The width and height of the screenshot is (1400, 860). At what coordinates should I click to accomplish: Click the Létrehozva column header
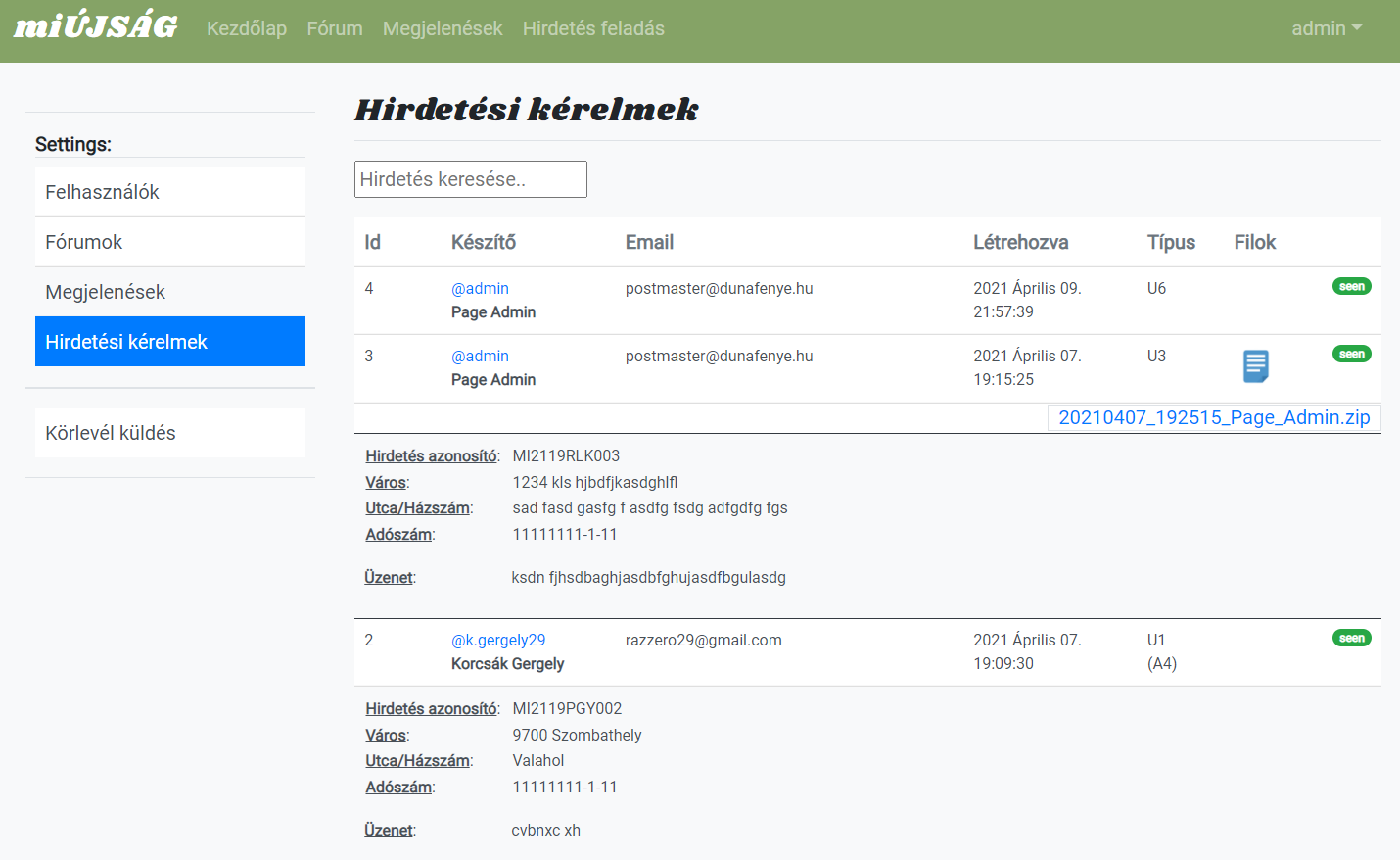(1021, 242)
